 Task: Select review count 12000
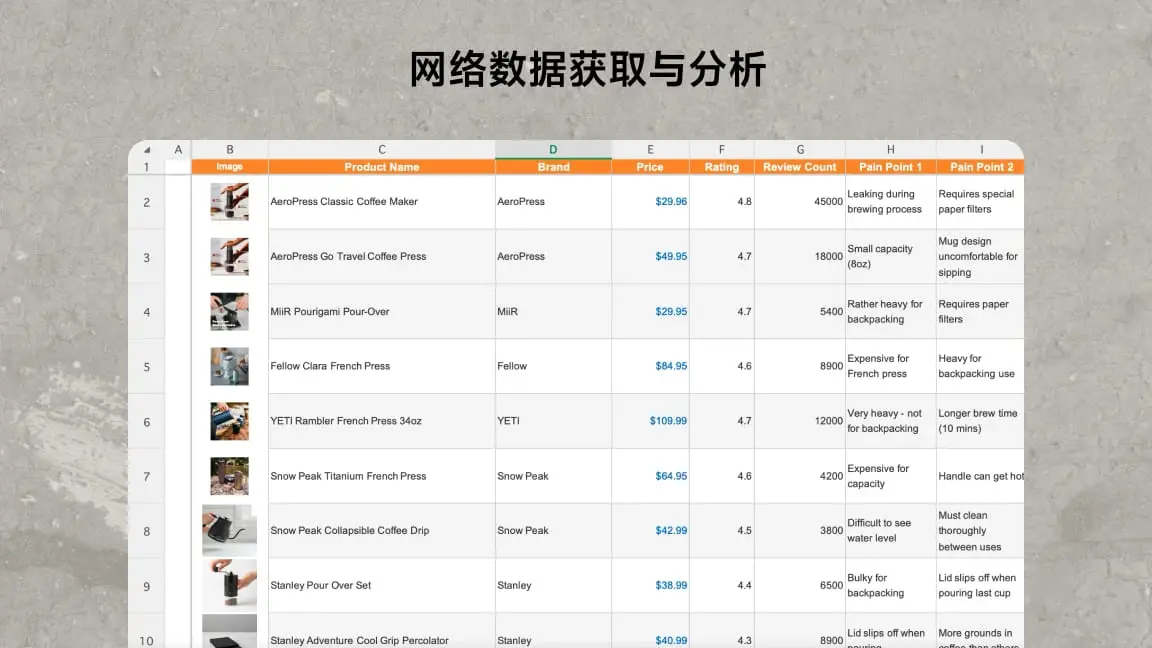(800, 421)
